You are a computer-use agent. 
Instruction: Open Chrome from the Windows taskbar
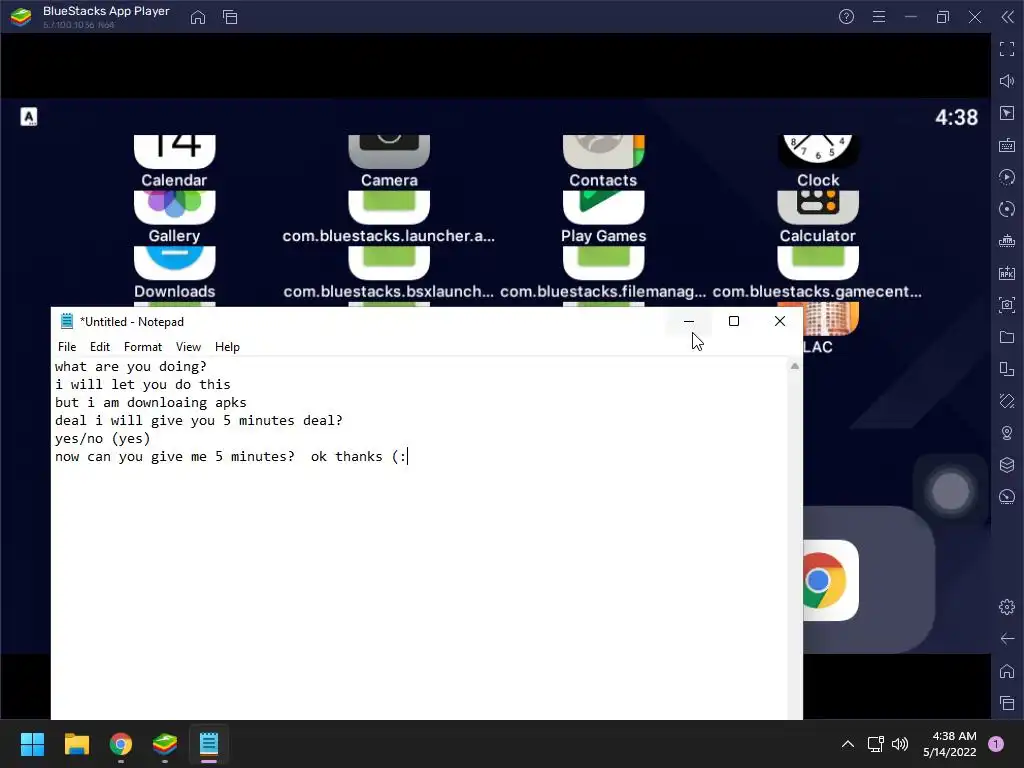click(121, 744)
